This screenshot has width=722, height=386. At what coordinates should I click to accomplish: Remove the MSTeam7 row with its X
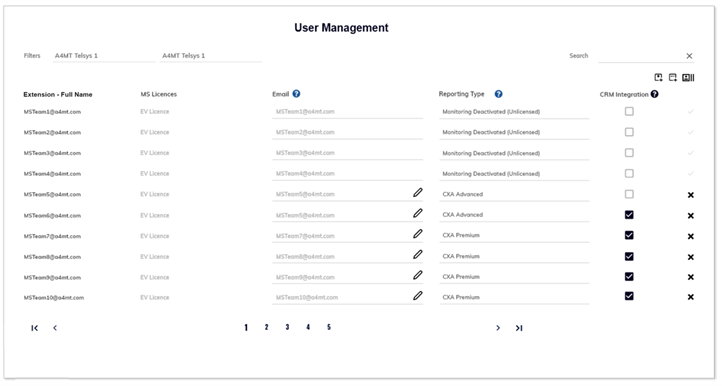691,236
